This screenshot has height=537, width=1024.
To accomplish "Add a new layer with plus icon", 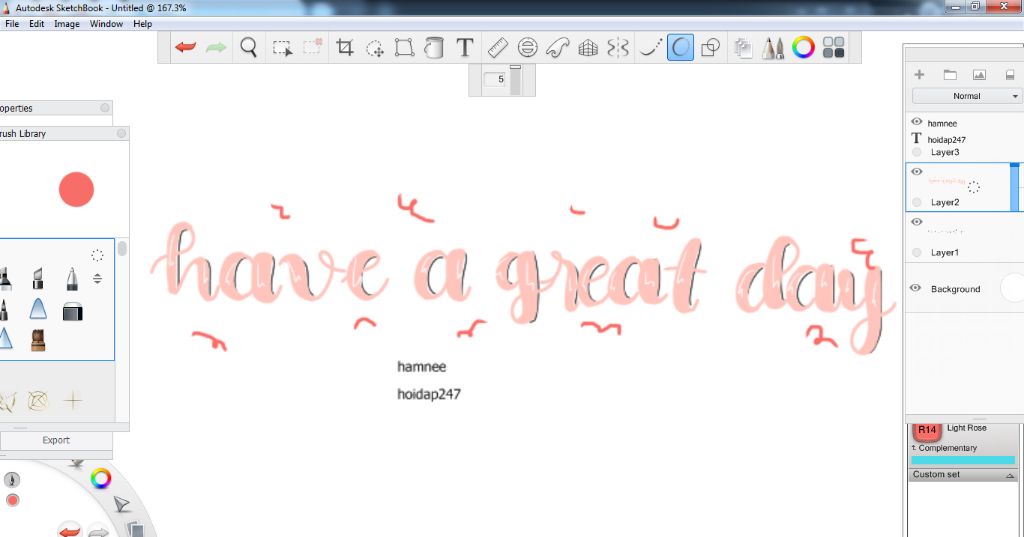I will pos(919,74).
